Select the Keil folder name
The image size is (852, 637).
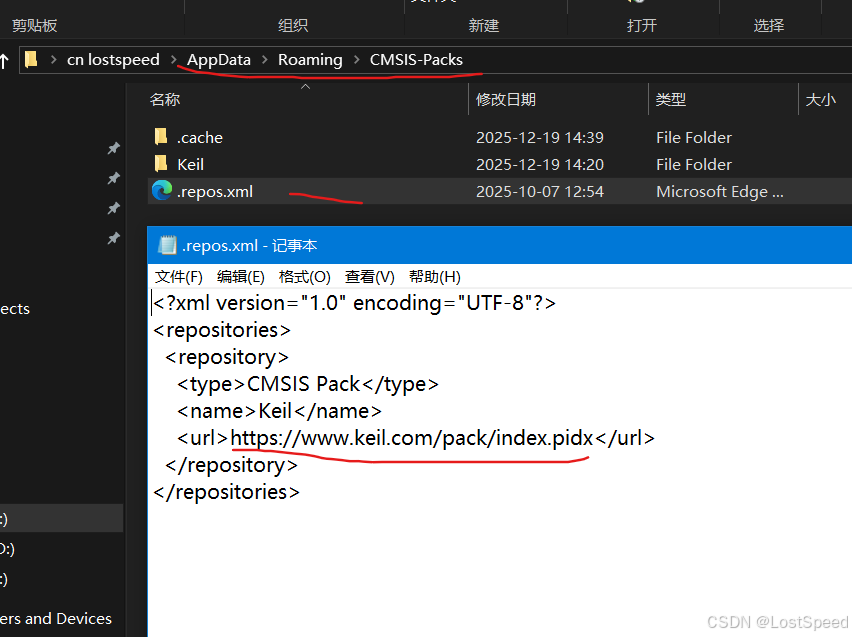click(x=190, y=164)
